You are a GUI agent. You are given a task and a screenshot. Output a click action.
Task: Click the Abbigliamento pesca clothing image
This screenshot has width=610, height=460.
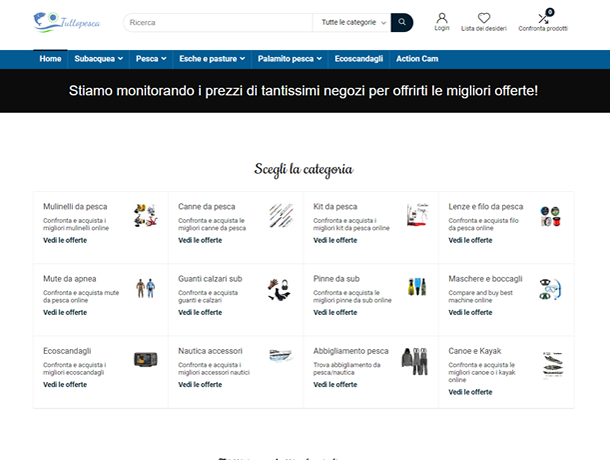click(x=414, y=362)
